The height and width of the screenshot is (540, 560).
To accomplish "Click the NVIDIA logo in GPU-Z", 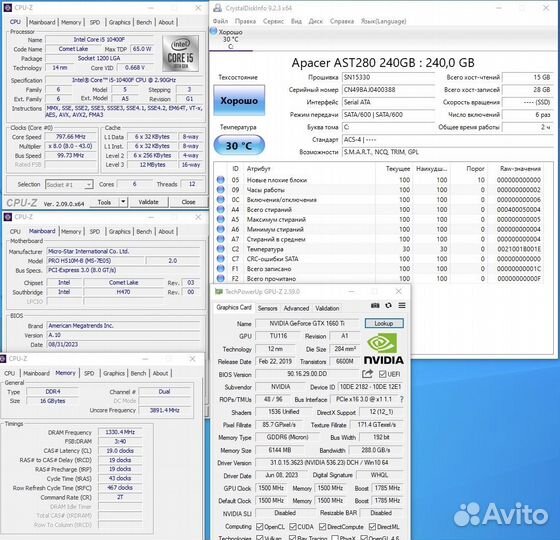I will [384, 349].
